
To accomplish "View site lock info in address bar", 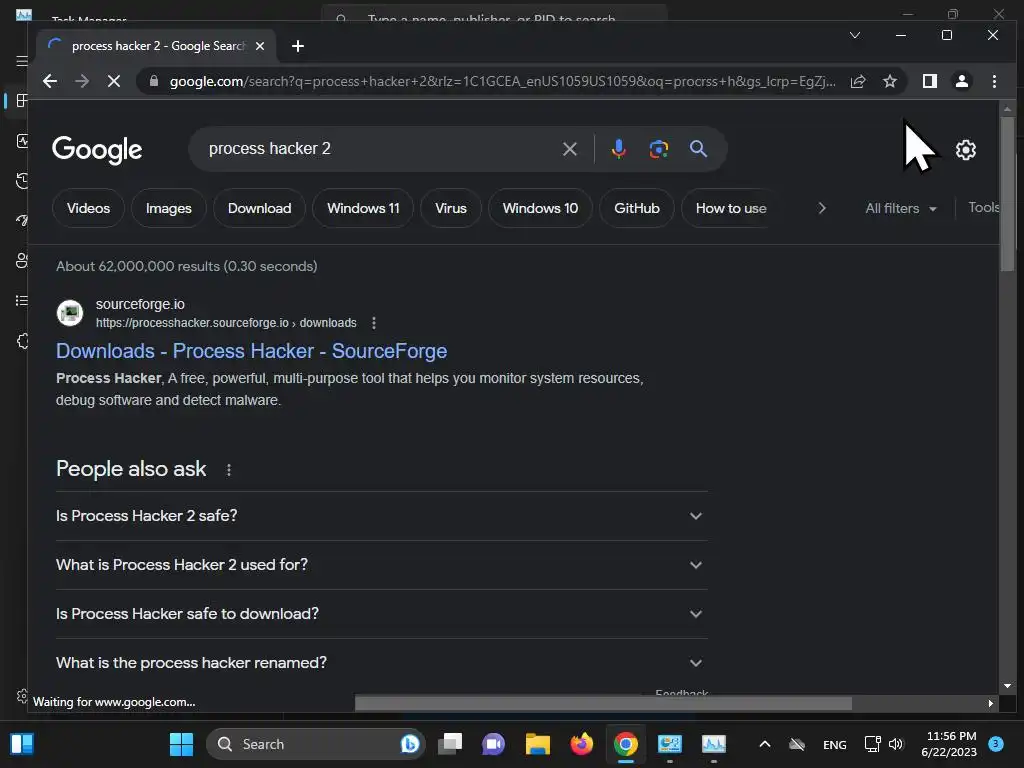I will coord(153,81).
